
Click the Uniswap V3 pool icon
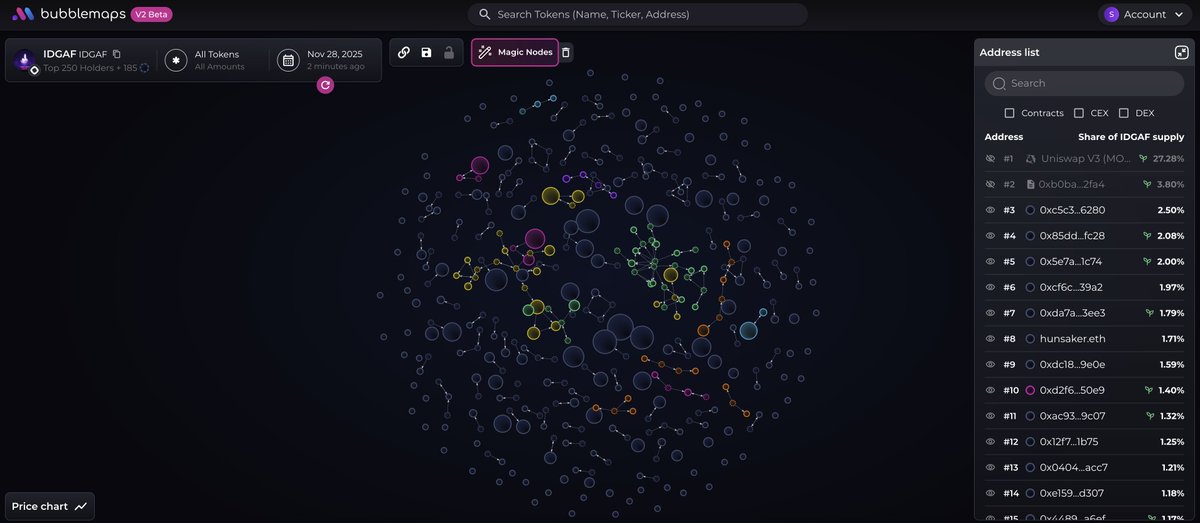tap(1030, 159)
